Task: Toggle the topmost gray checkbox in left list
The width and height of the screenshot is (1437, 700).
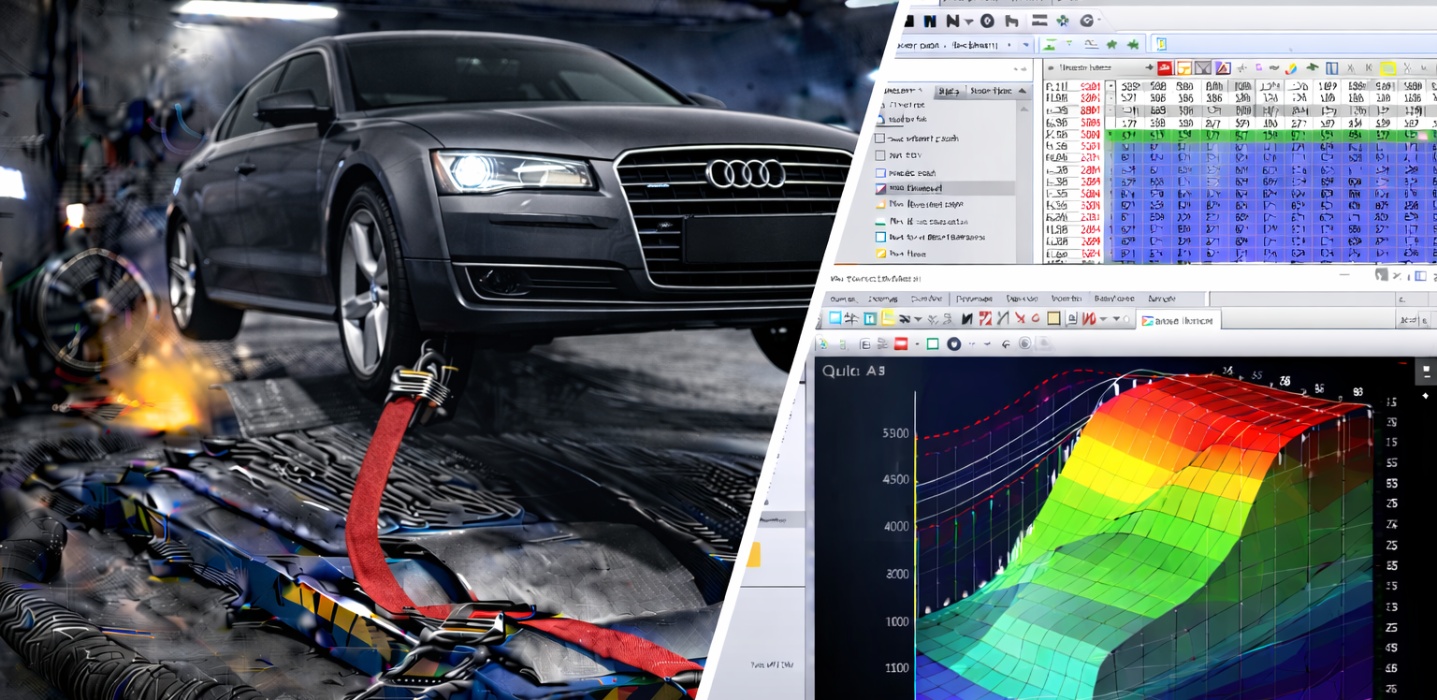Action: click(x=880, y=139)
